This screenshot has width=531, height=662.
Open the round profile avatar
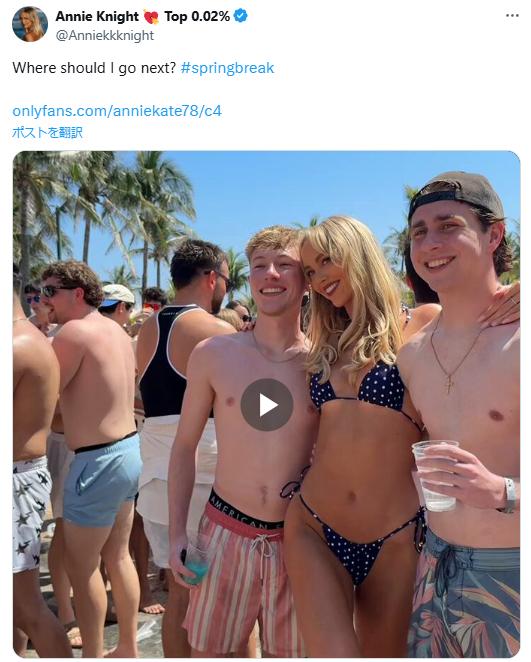30,24
